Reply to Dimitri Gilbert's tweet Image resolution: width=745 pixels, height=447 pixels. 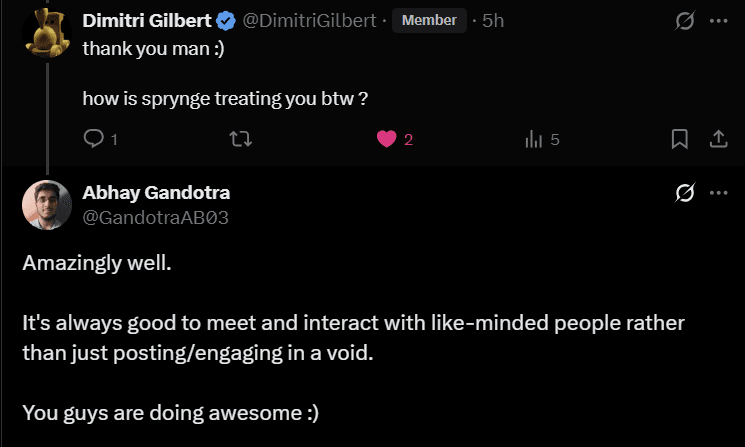94,139
